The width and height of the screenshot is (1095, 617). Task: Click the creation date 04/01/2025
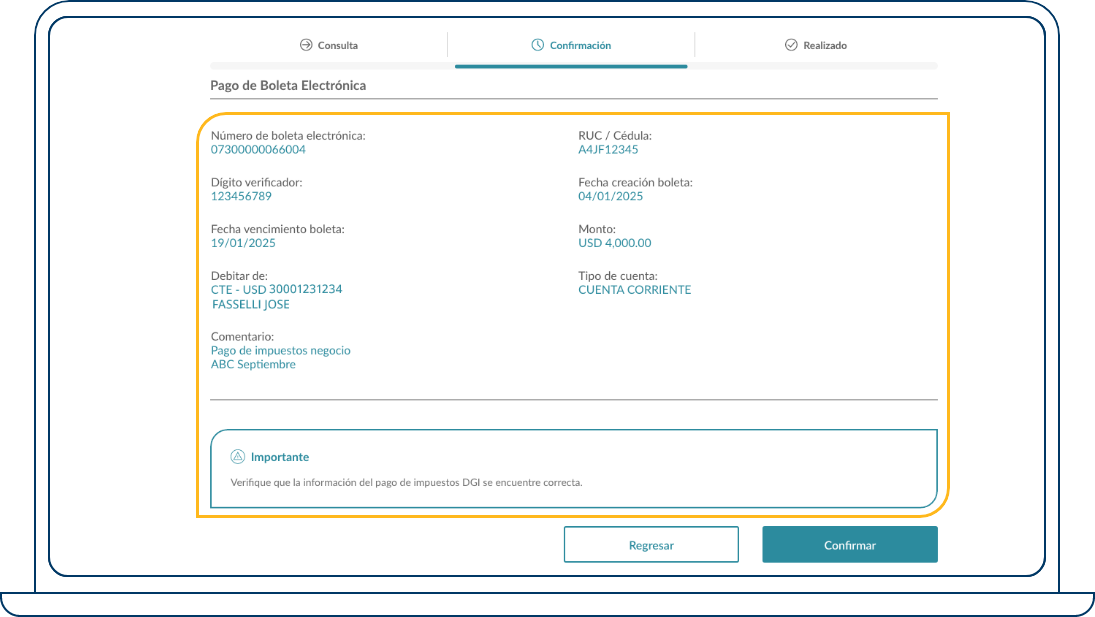(x=610, y=197)
